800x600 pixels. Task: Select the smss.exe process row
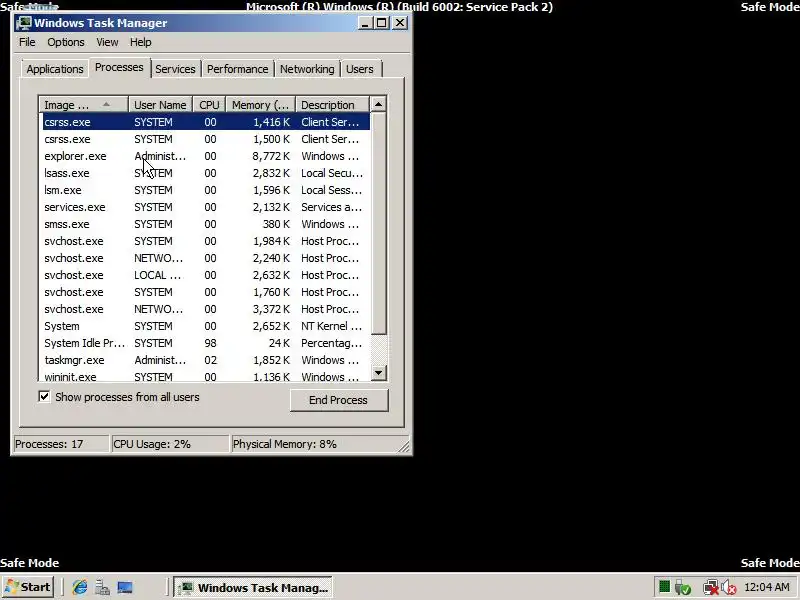[x=206, y=224]
